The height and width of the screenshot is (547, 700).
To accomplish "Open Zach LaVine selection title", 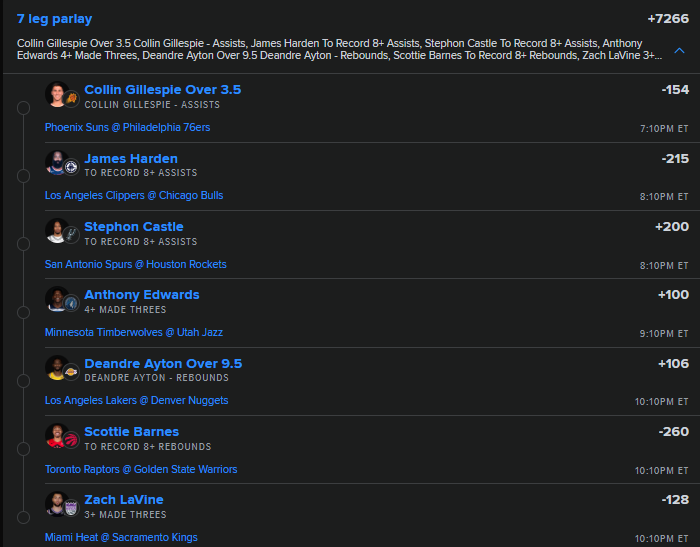I will (x=124, y=500).
